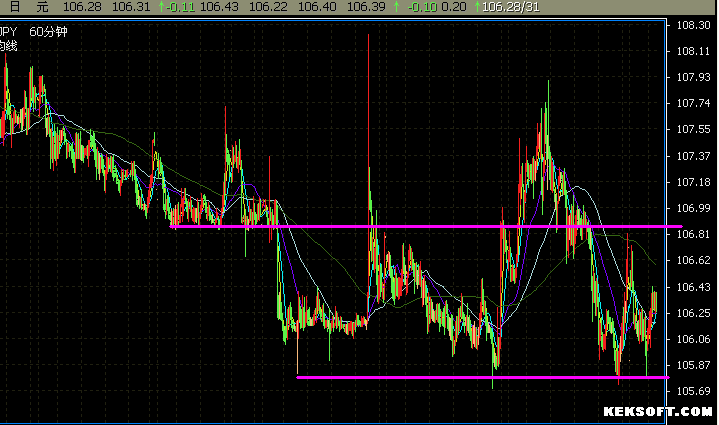Select the 107.74 price axis label

[693, 103]
